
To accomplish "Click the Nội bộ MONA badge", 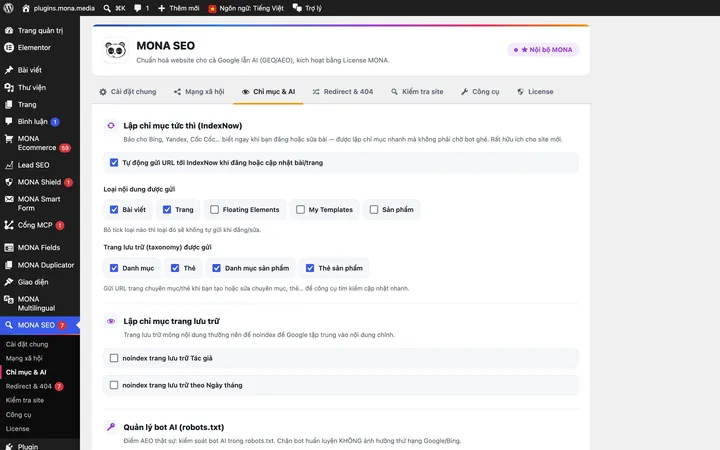I will pyautogui.click(x=543, y=50).
